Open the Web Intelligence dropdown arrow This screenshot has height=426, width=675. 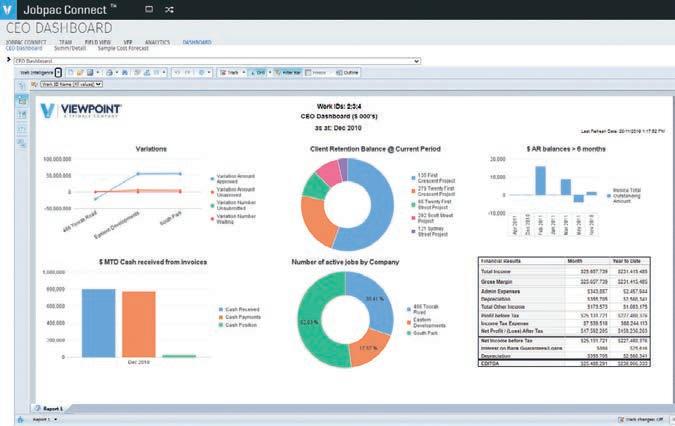(59, 73)
